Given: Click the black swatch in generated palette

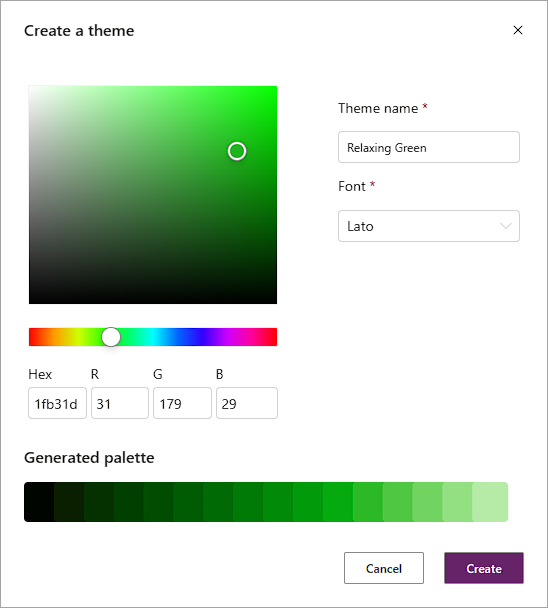Looking at the screenshot, I should 39,502.
